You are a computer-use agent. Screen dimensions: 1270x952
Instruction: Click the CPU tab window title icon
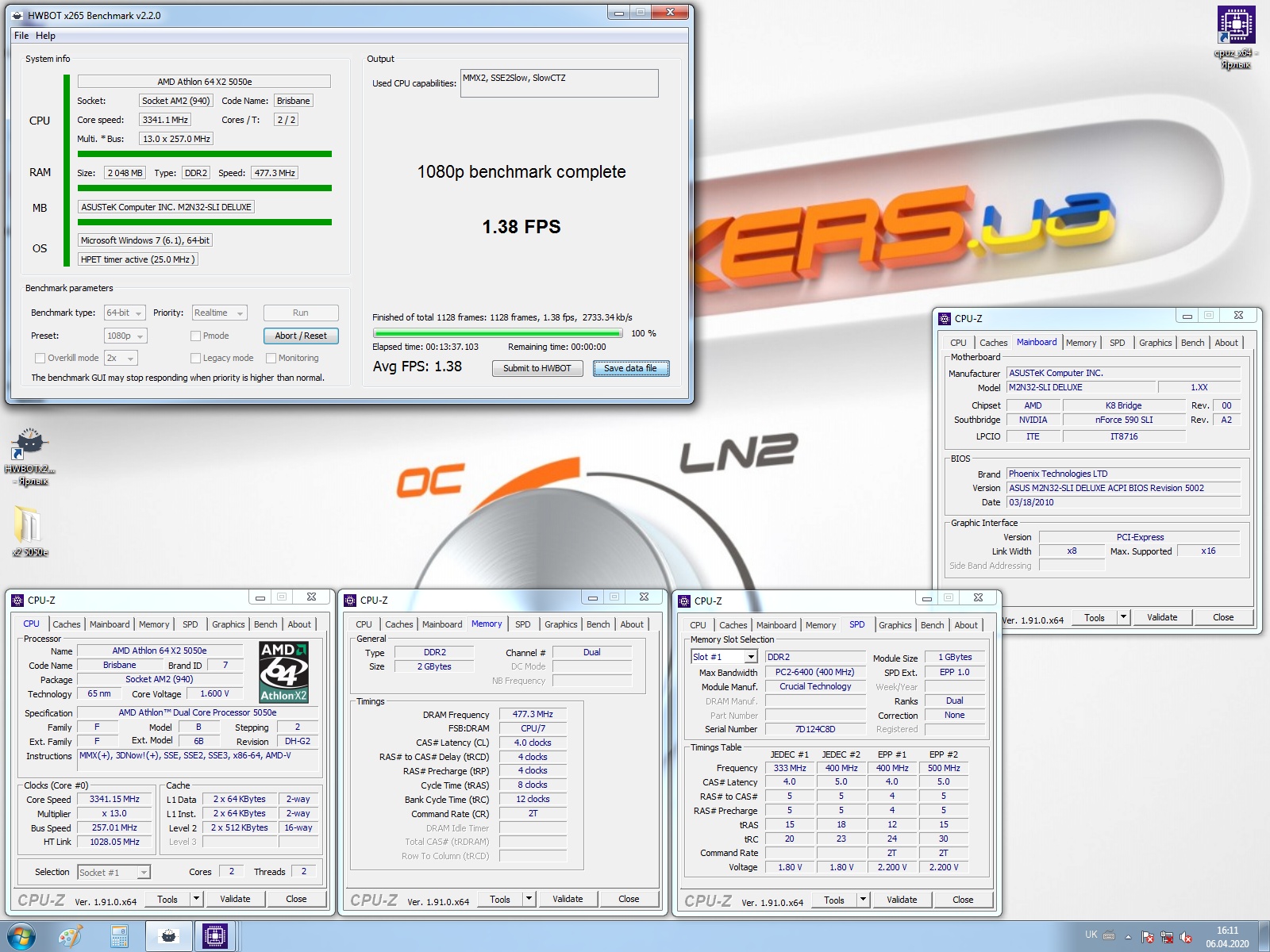[x=17, y=600]
